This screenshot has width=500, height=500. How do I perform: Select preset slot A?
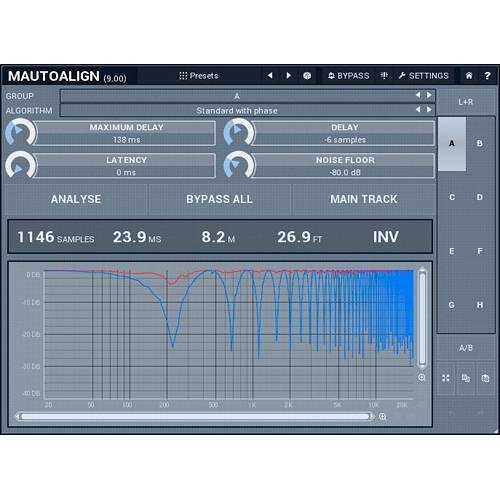[452, 144]
